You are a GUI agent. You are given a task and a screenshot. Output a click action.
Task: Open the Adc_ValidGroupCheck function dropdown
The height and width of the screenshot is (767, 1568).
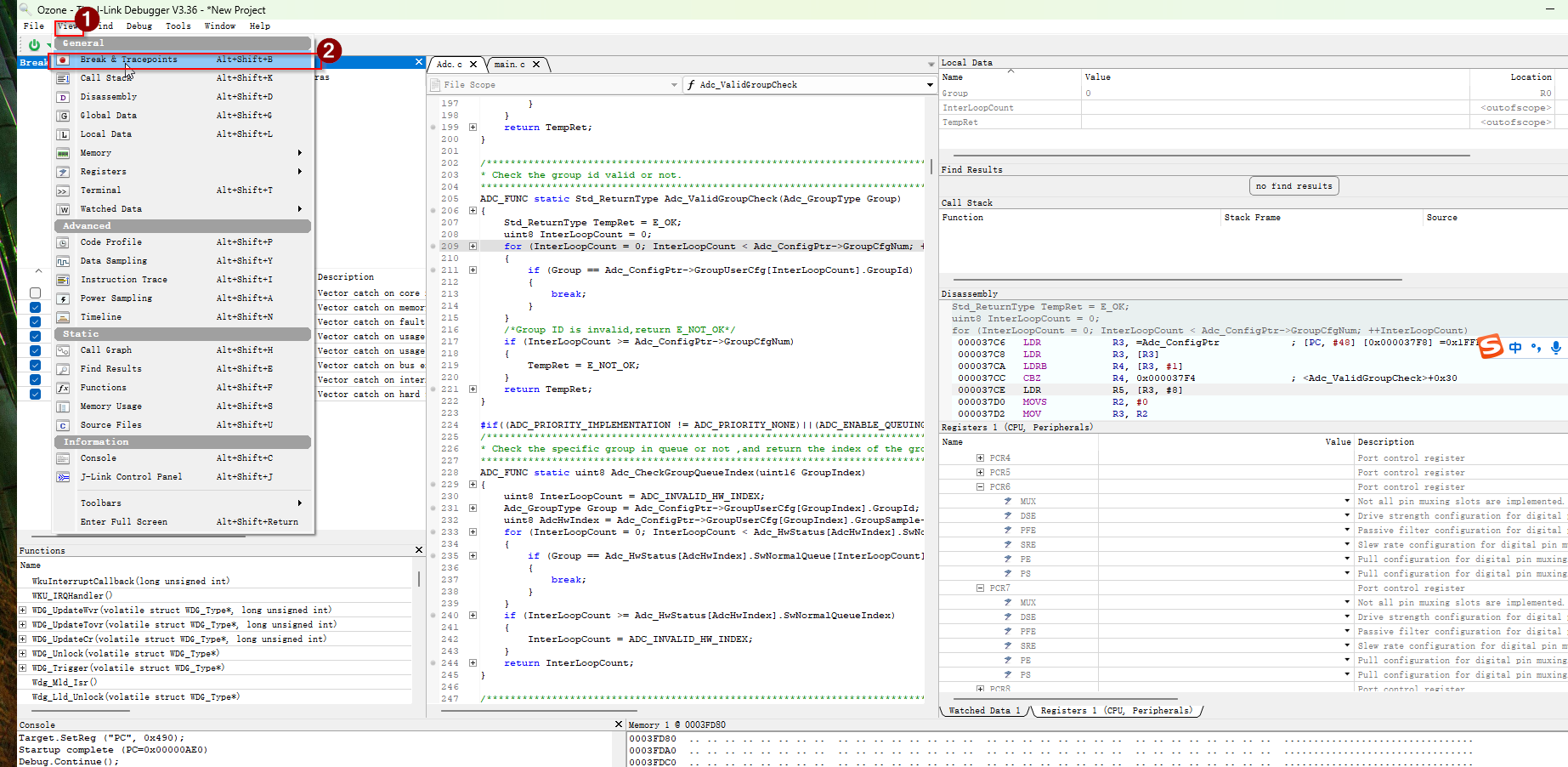(929, 85)
